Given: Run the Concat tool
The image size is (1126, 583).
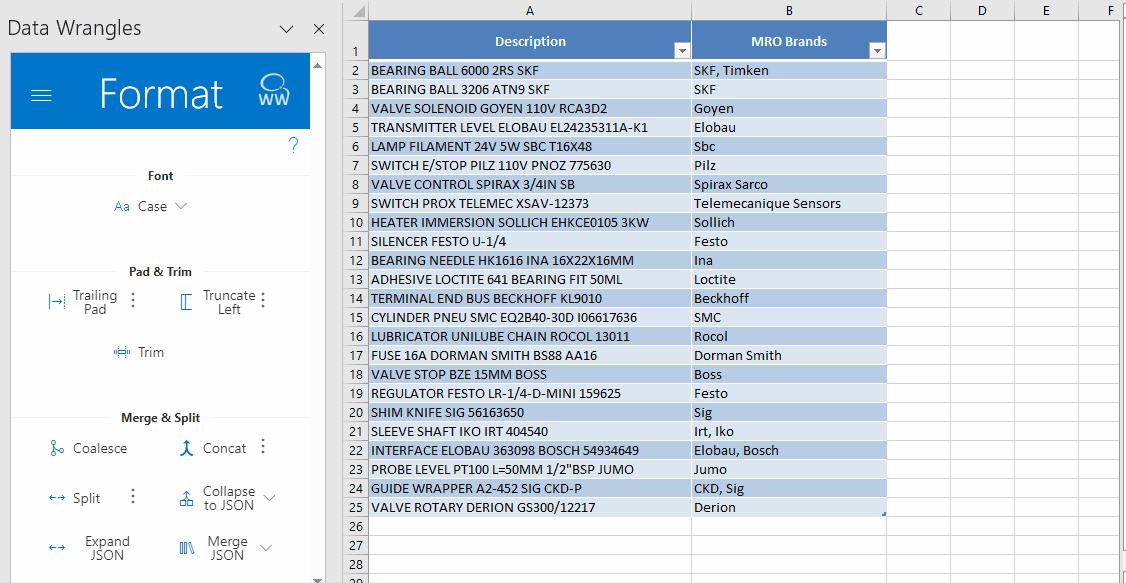Looking at the screenshot, I should tap(213, 449).
